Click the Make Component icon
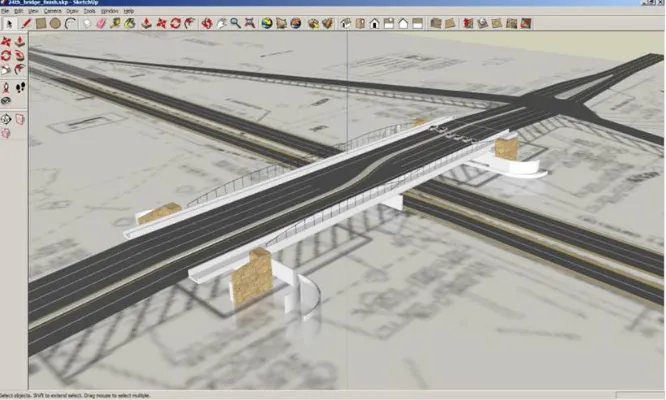 tap(87, 24)
